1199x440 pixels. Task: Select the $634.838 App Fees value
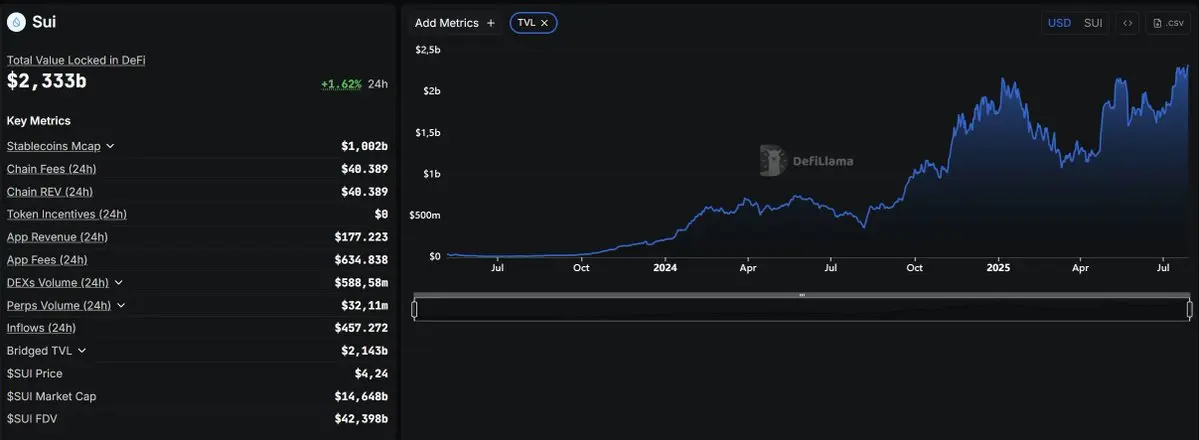tap(362, 260)
